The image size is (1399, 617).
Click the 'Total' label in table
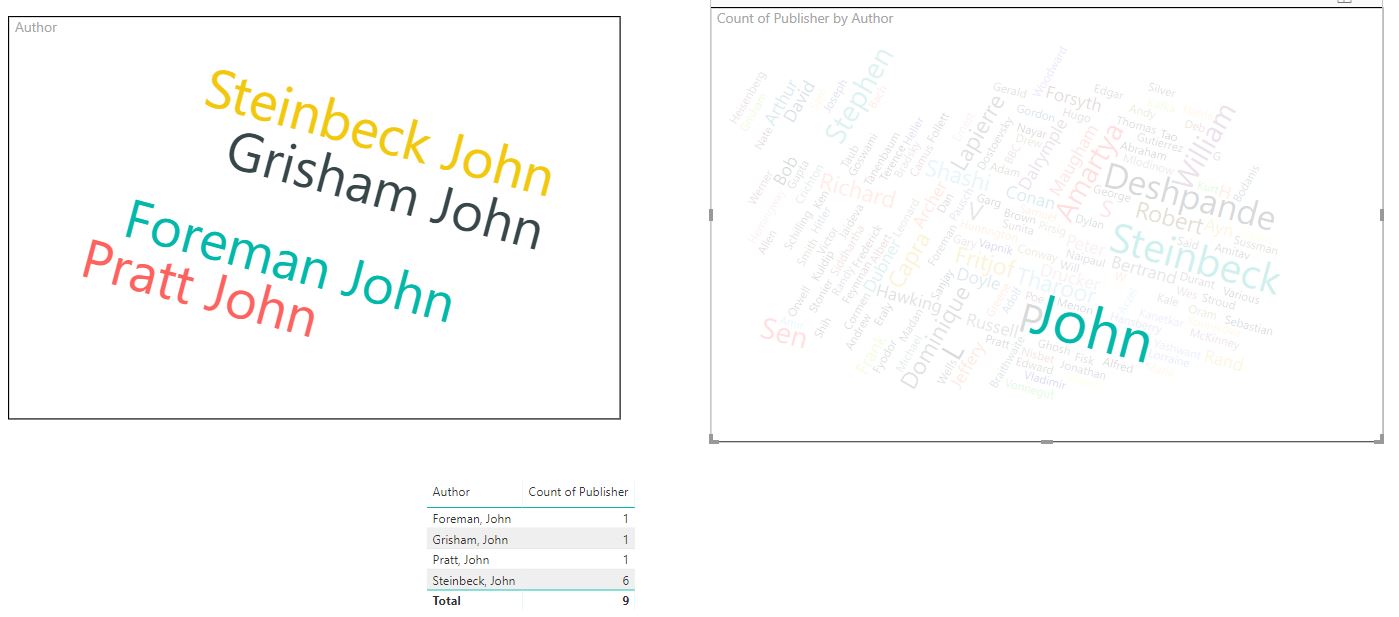coord(447,601)
